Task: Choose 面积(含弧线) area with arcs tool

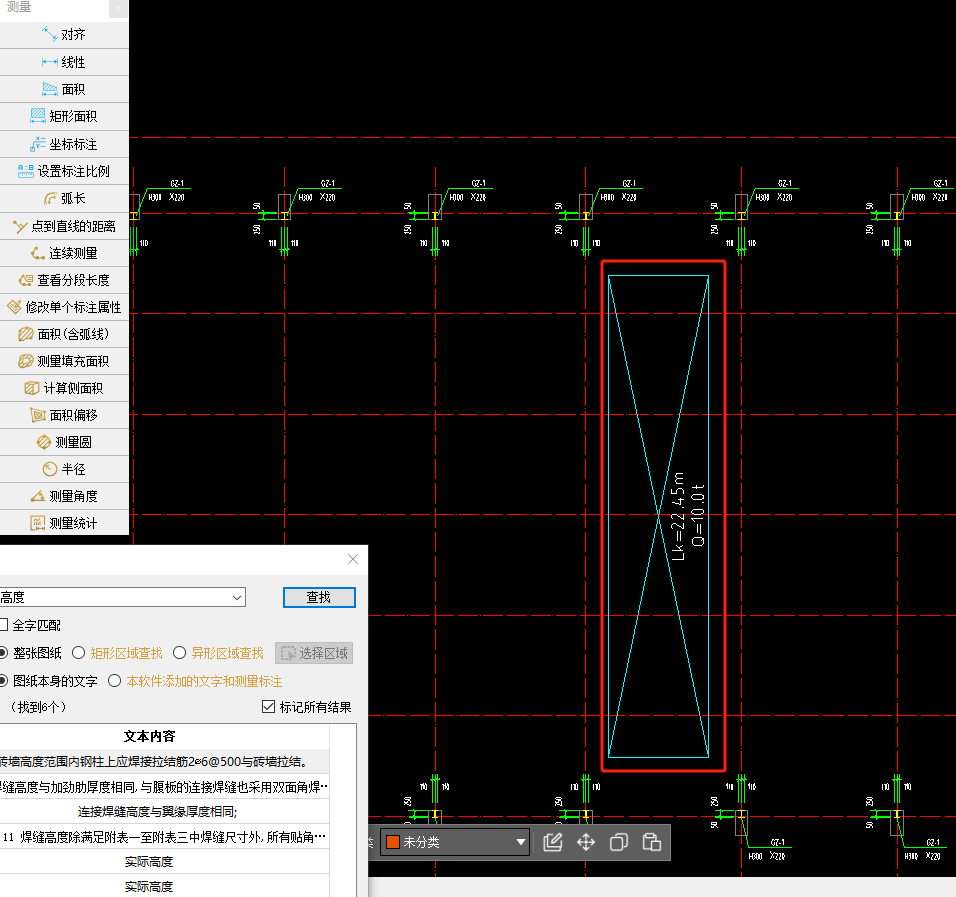Action: pos(64,334)
